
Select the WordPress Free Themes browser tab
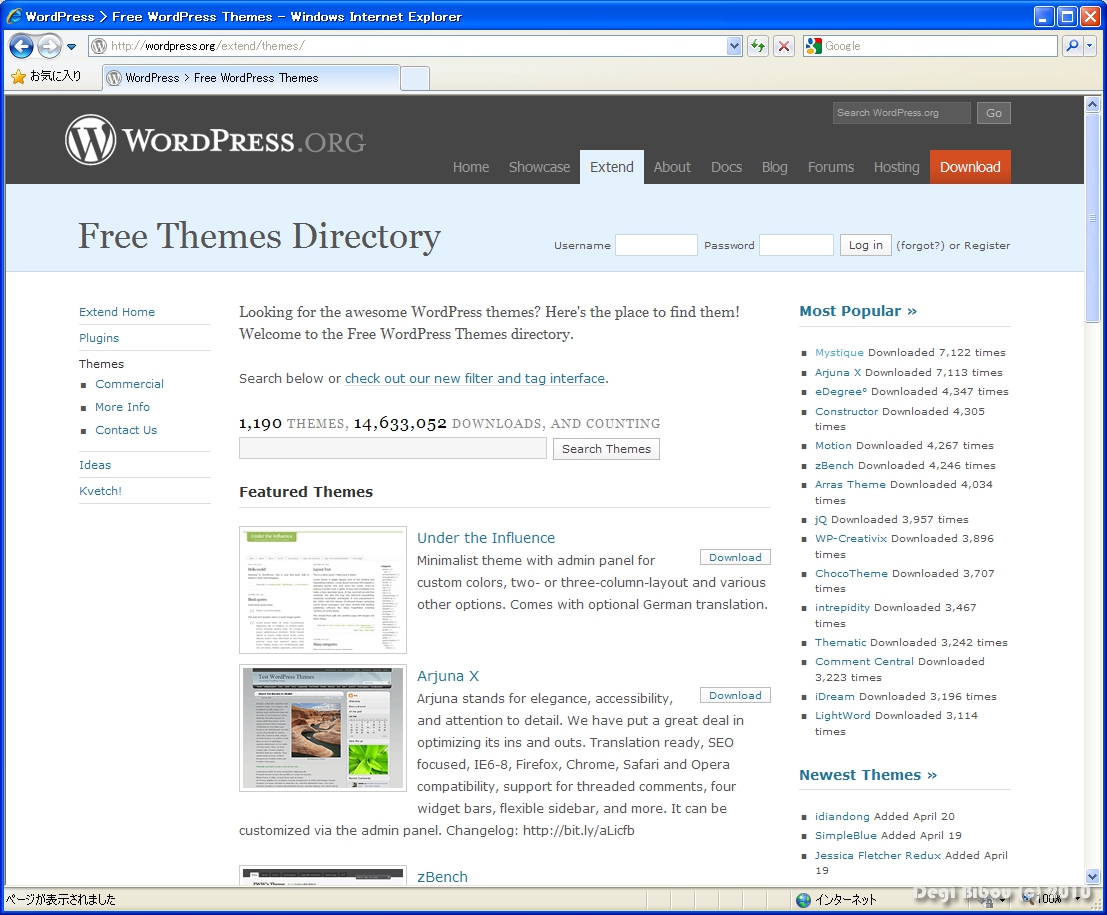coord(251,78)
